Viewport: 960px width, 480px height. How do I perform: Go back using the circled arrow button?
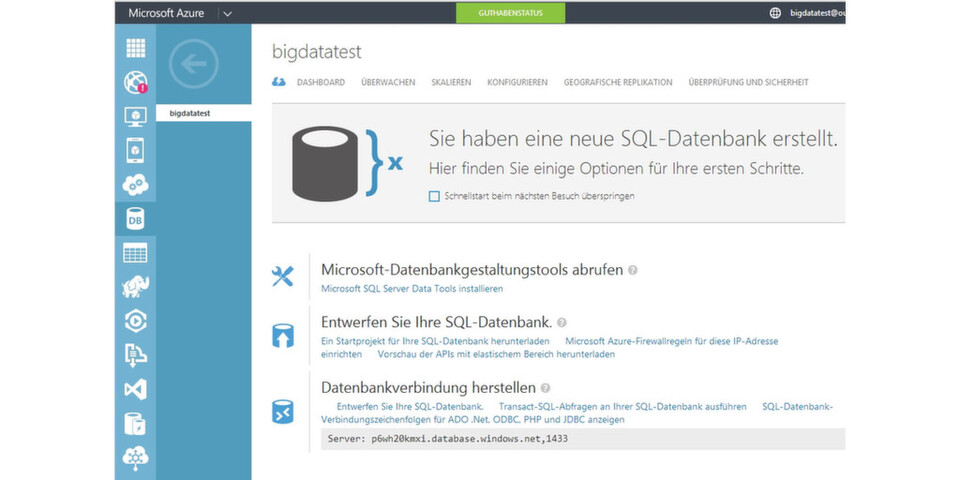pyautogui.click(x=193, y=64)
